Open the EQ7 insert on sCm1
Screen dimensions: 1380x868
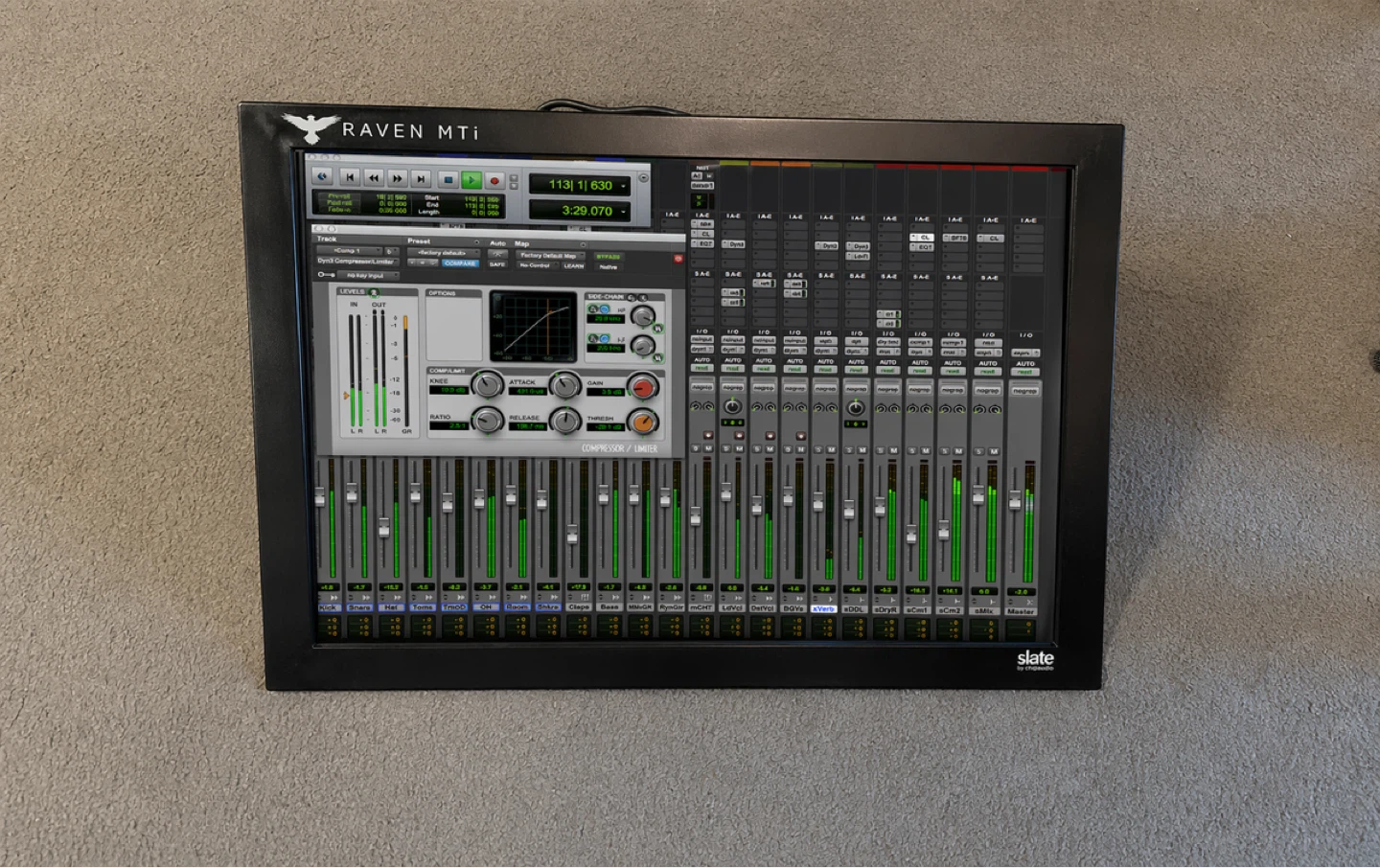(922, 247)
